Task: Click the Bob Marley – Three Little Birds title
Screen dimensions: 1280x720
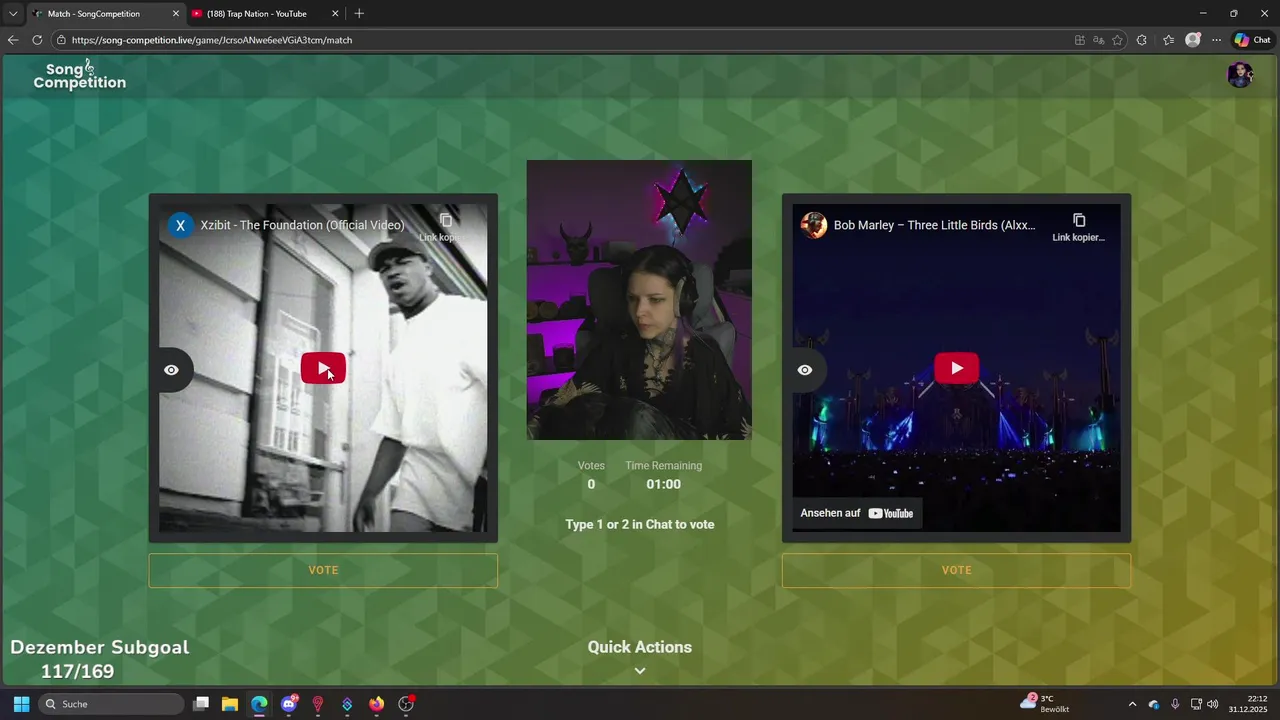Action: tap(934, 225)
